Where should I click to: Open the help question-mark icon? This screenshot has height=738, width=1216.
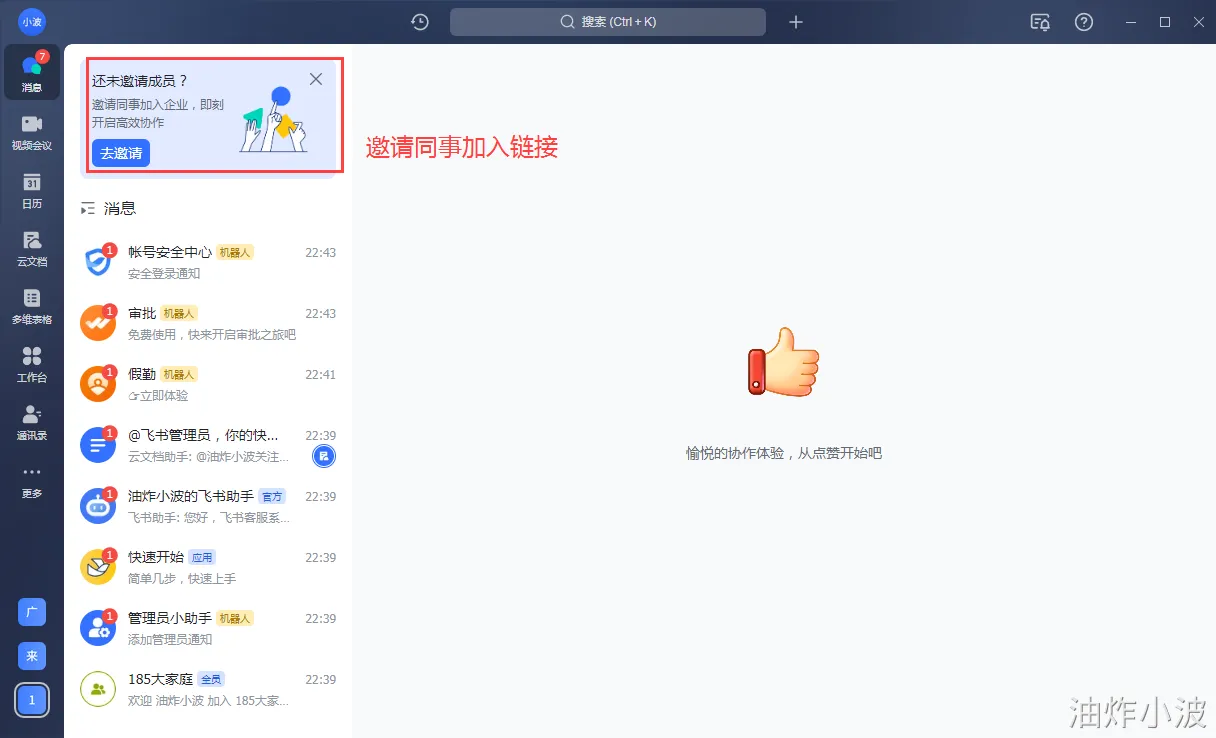[1084, 22]
